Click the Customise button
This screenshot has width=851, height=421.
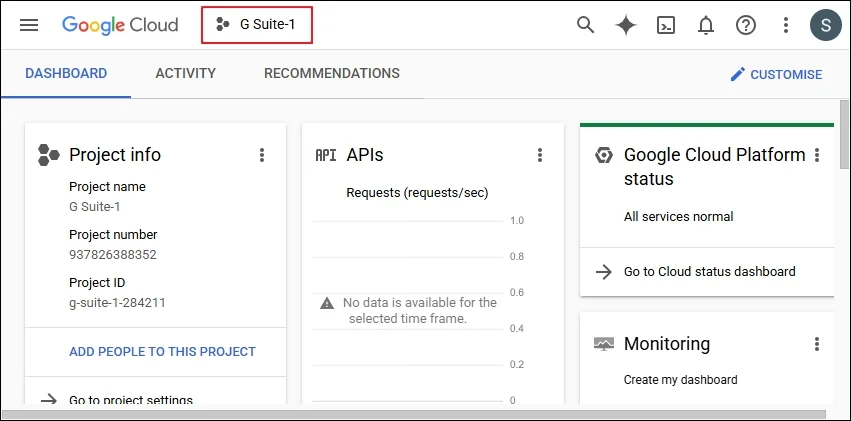776,74
